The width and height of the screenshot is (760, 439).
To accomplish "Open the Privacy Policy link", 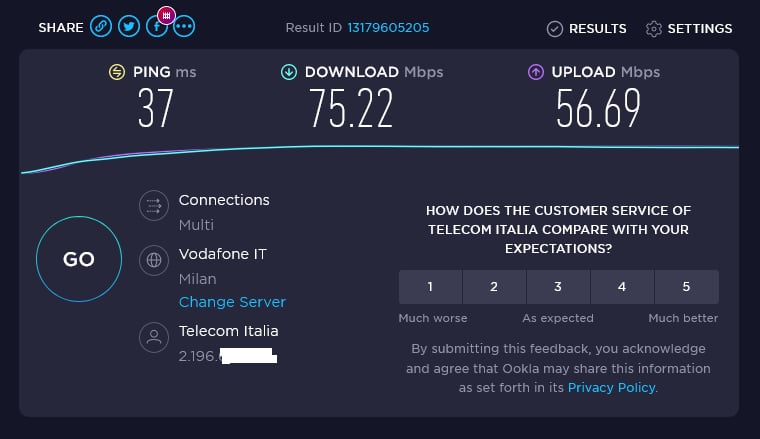I will pyautogui.click(x=611, y=387).
